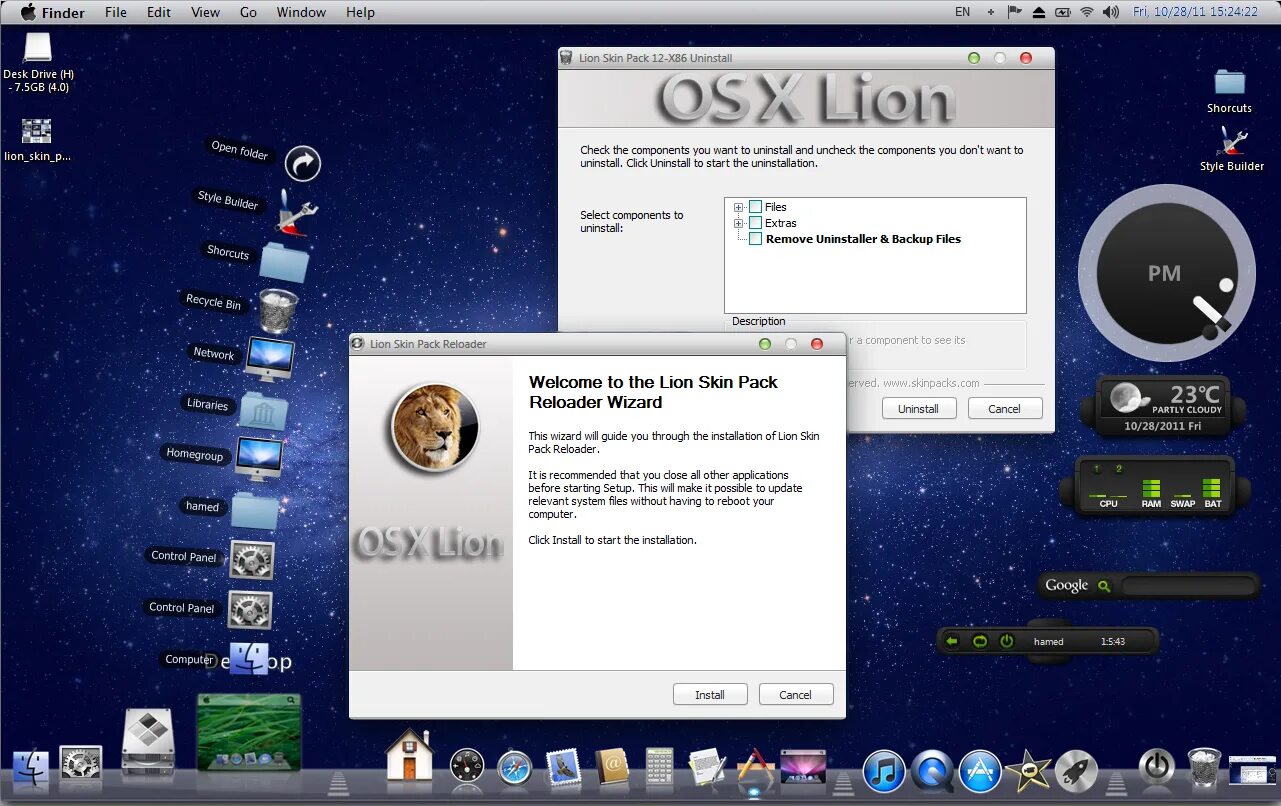1281x806 pixels.
Task: Click the EN language indicator
Action: 962,12
